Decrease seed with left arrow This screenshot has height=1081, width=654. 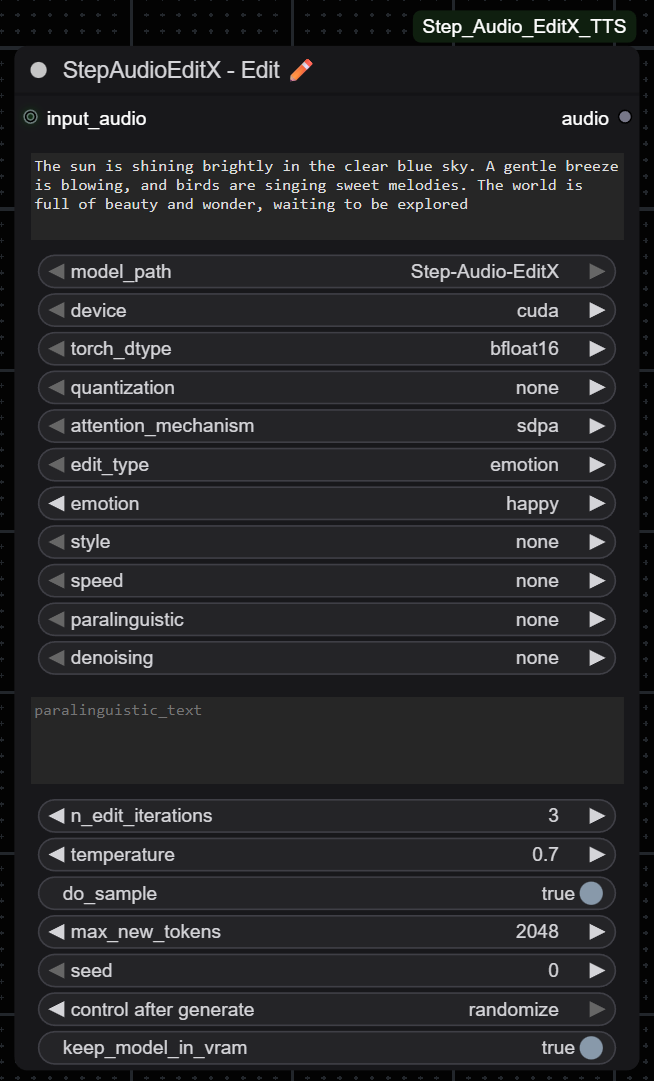tap(56, 970)
